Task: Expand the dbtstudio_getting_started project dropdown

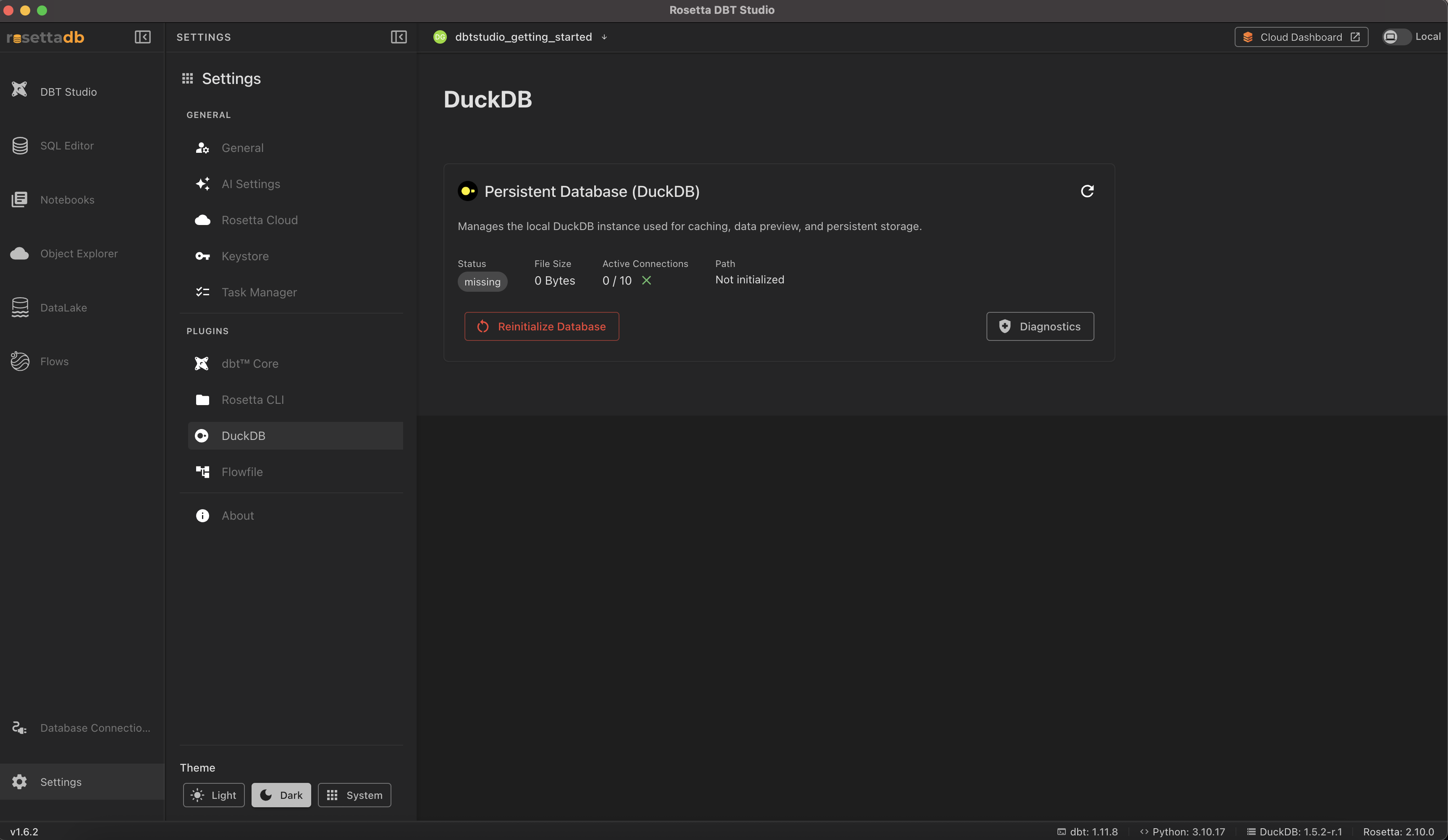Action: pyautogui.click(x=604, y=37)
